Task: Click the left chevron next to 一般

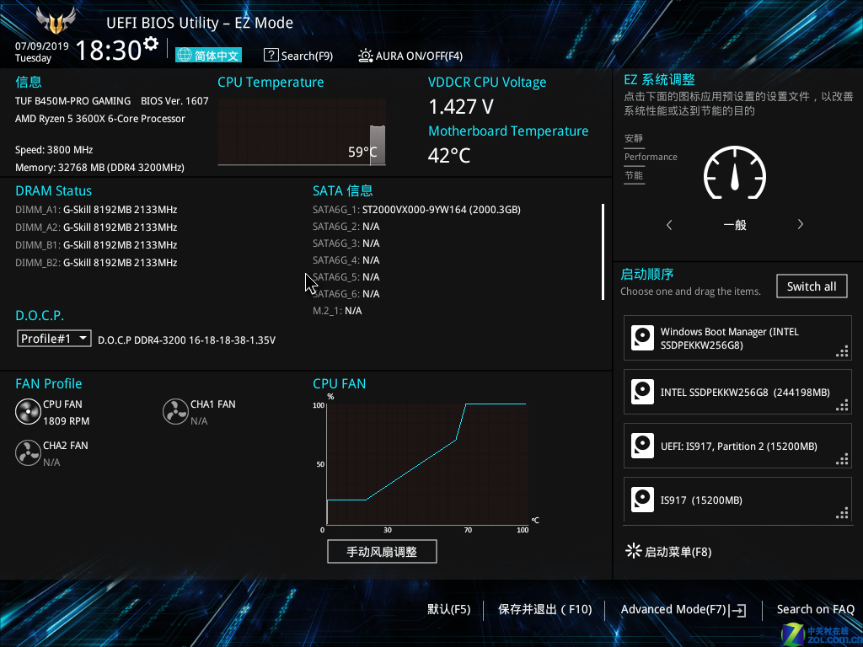Action: pyautogui.click(x=669, y=224)
